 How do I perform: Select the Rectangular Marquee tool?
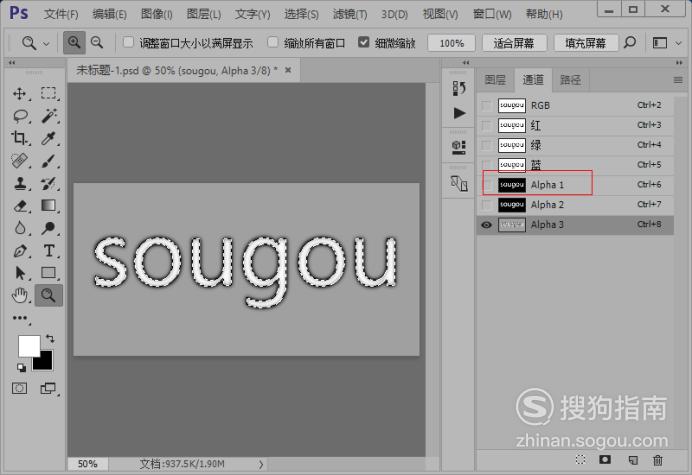(x=49, y=94)
